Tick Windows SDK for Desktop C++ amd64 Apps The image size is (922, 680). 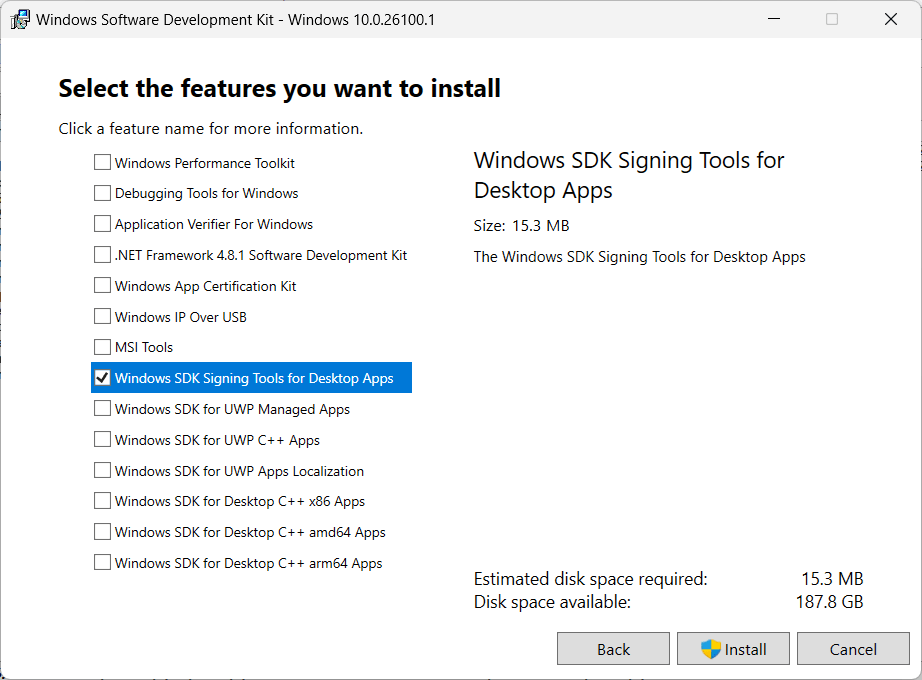click(x=102, y=531)
